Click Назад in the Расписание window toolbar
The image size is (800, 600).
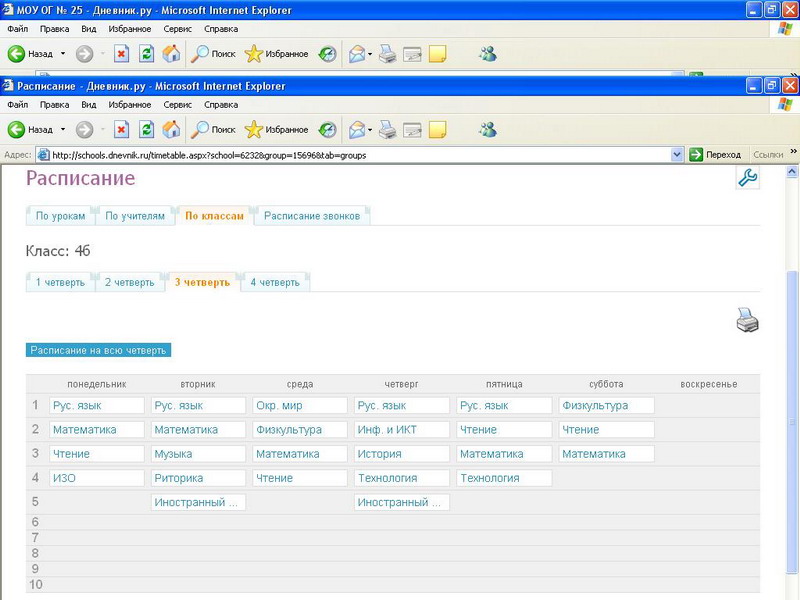point(30,129)
